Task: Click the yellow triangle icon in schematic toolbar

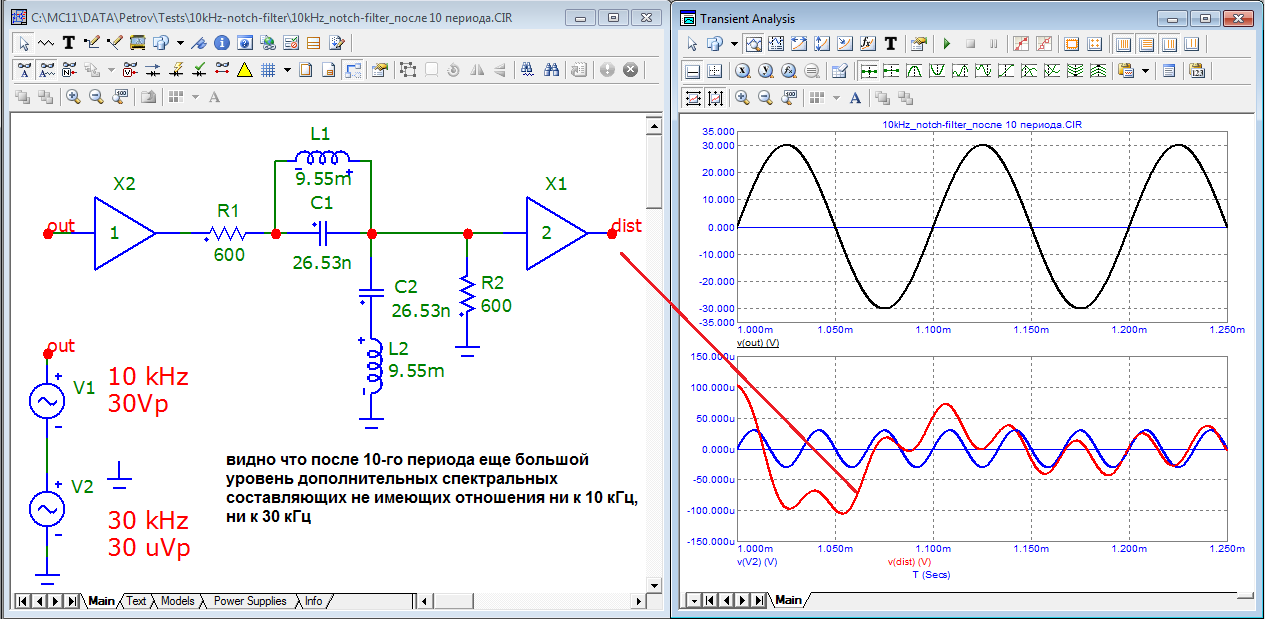Action: (x=244, y=70)
